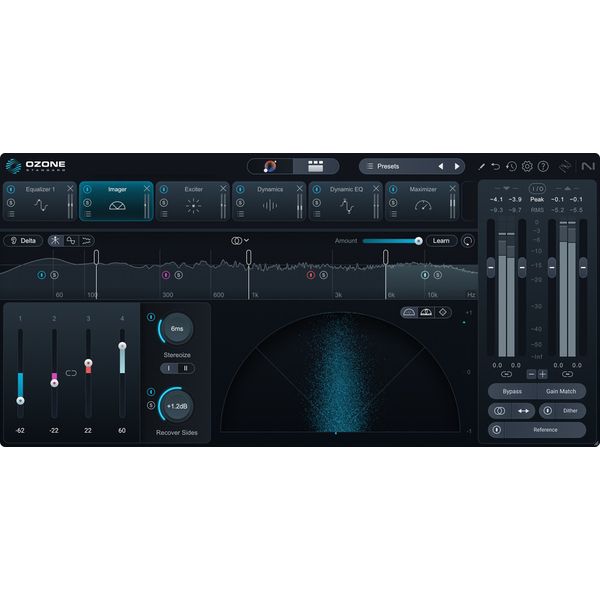Load the previous preset with left arrow
Image resolution: width=600 pixels, height=600 pixels.
pos(441,166)
